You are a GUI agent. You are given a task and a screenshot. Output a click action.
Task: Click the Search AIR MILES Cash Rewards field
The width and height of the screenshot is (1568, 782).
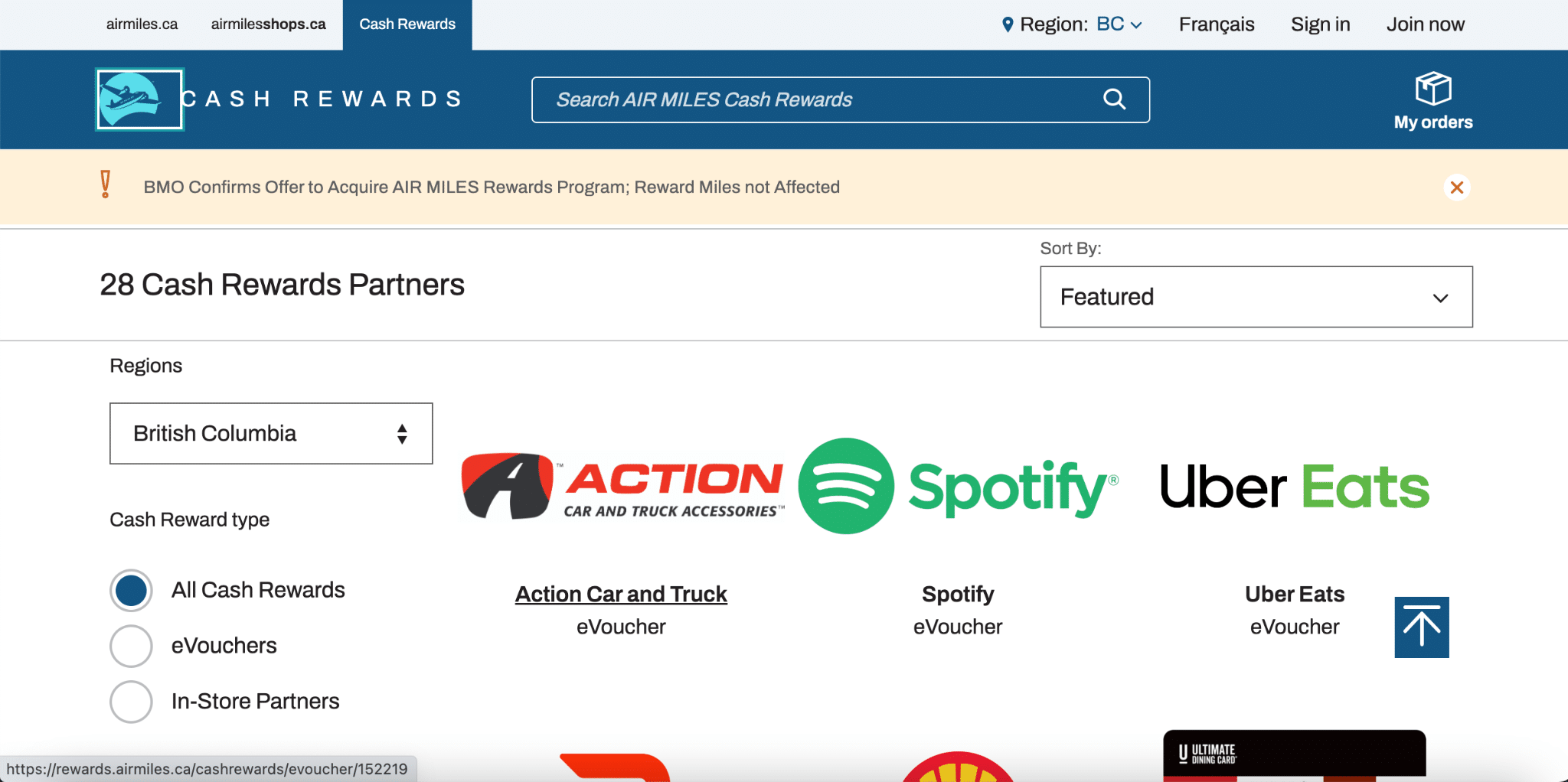click(841, 99)
